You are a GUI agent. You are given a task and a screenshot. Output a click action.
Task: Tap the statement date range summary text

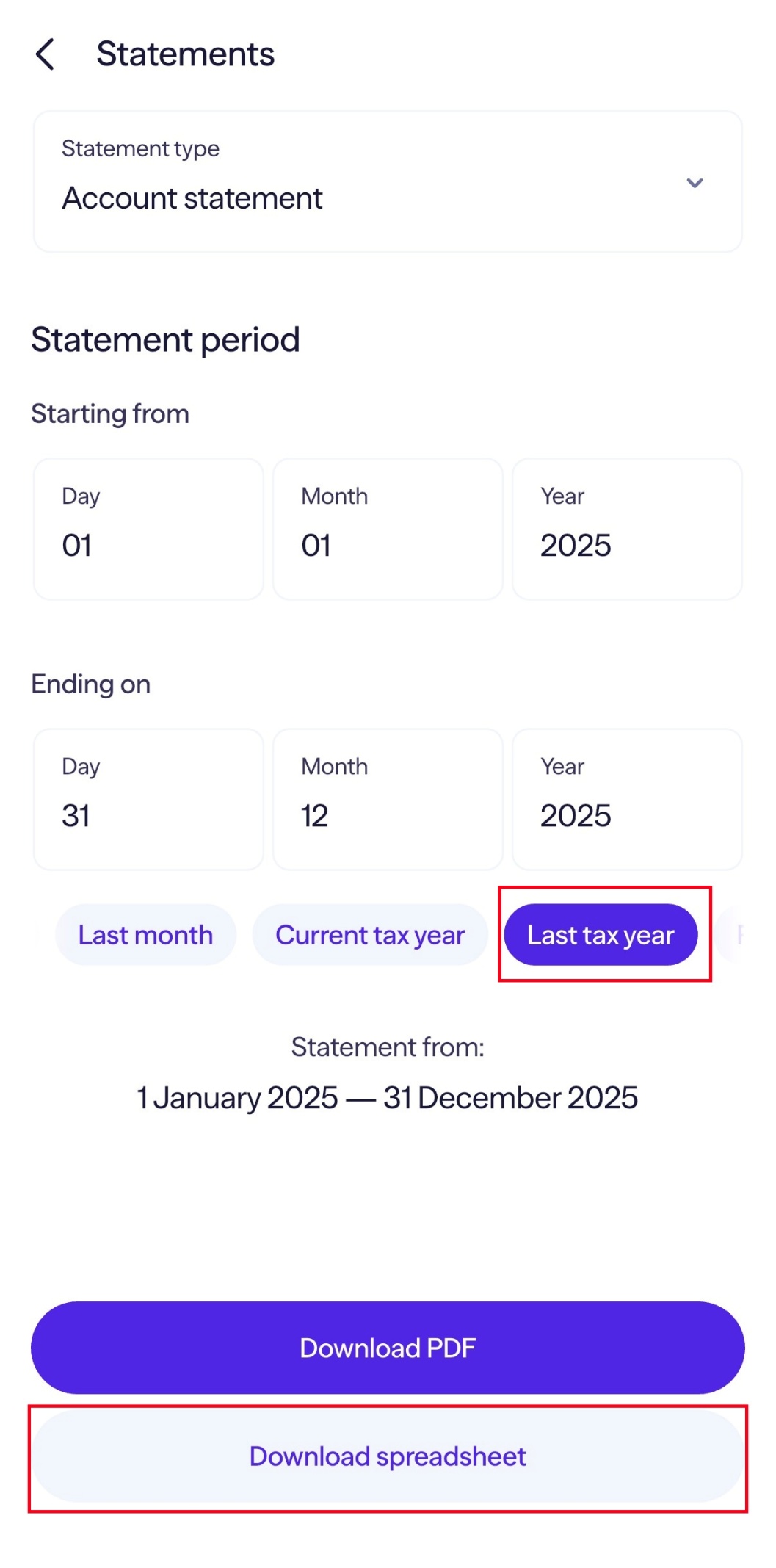point(388,1097)
